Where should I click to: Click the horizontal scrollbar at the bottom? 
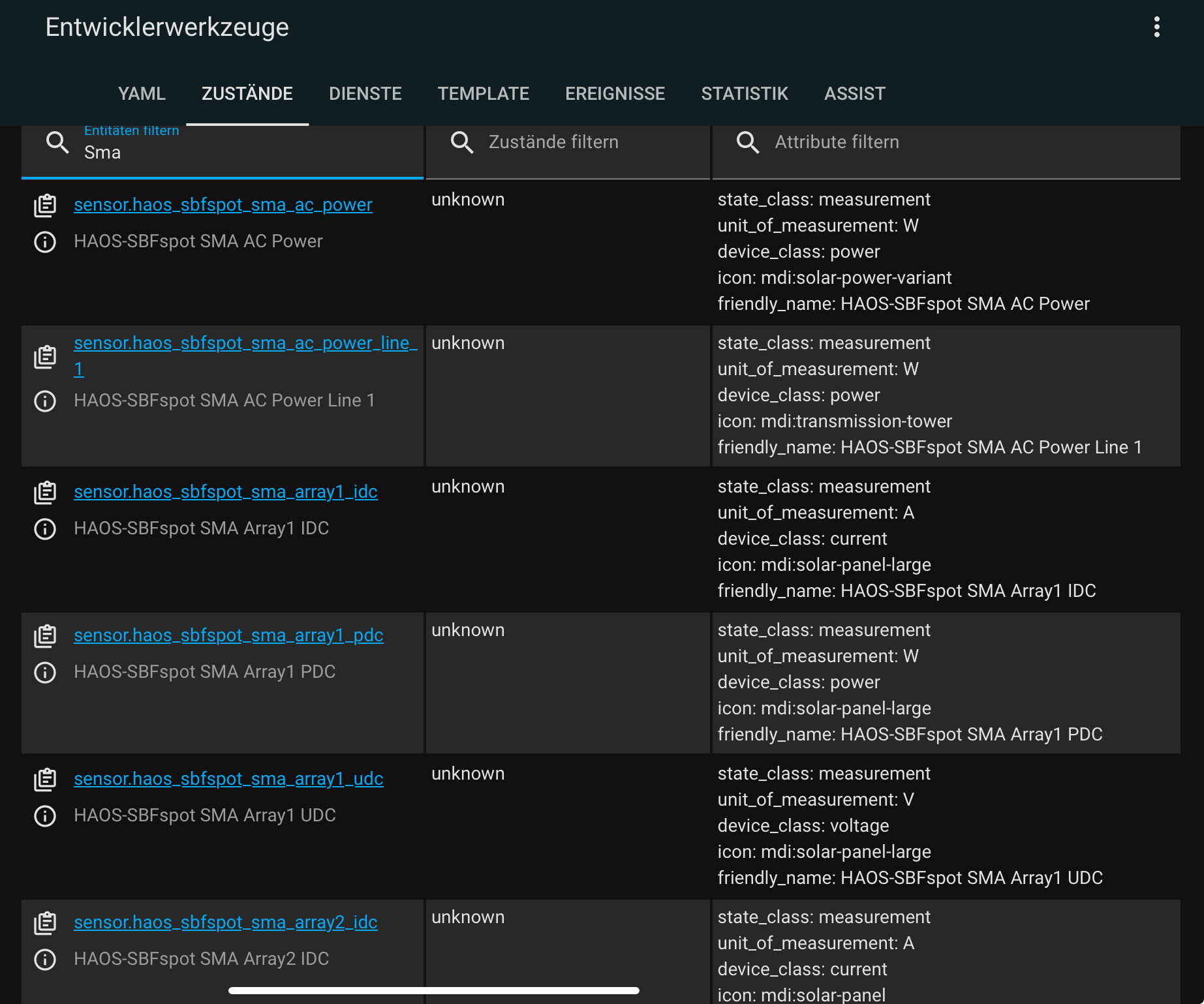pos(433,990)
